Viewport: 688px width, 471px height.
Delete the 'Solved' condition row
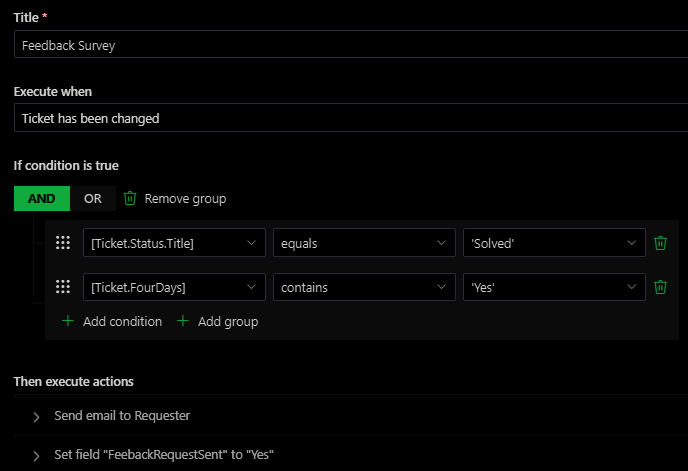click(x=660, y=243)
